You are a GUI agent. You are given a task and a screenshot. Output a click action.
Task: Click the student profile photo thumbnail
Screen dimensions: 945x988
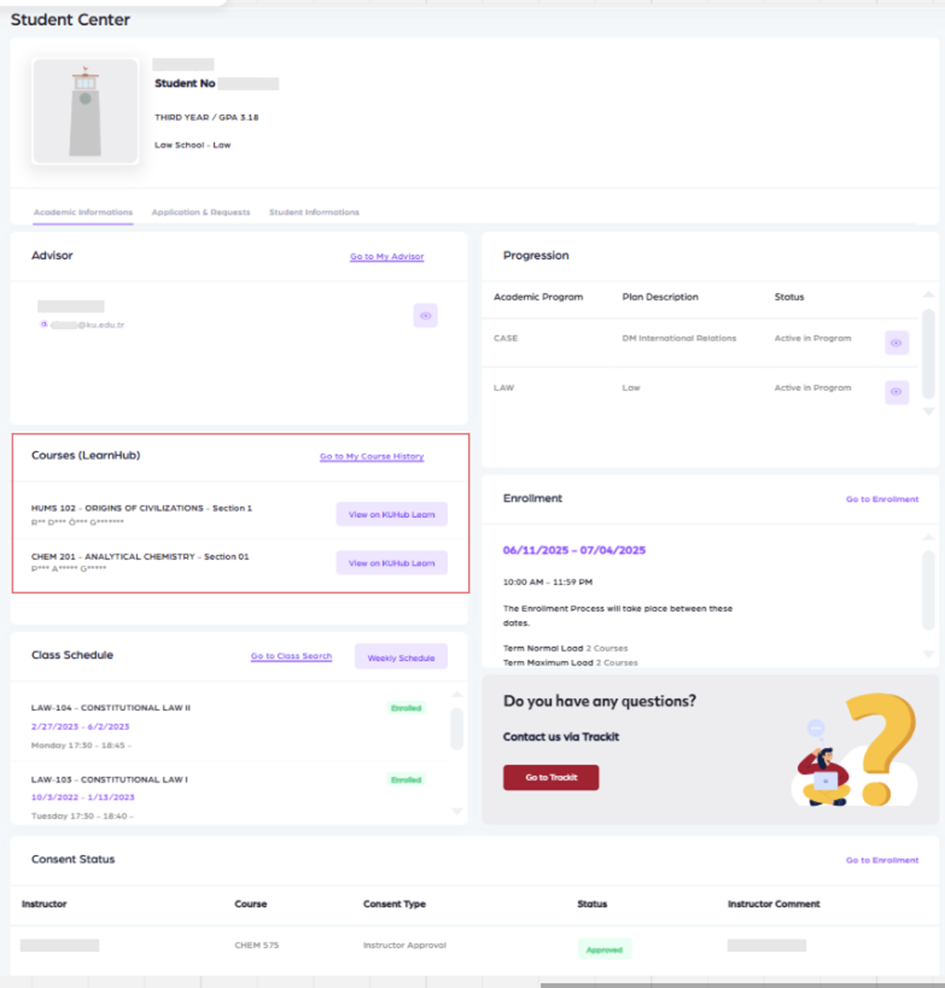[85, 111]
